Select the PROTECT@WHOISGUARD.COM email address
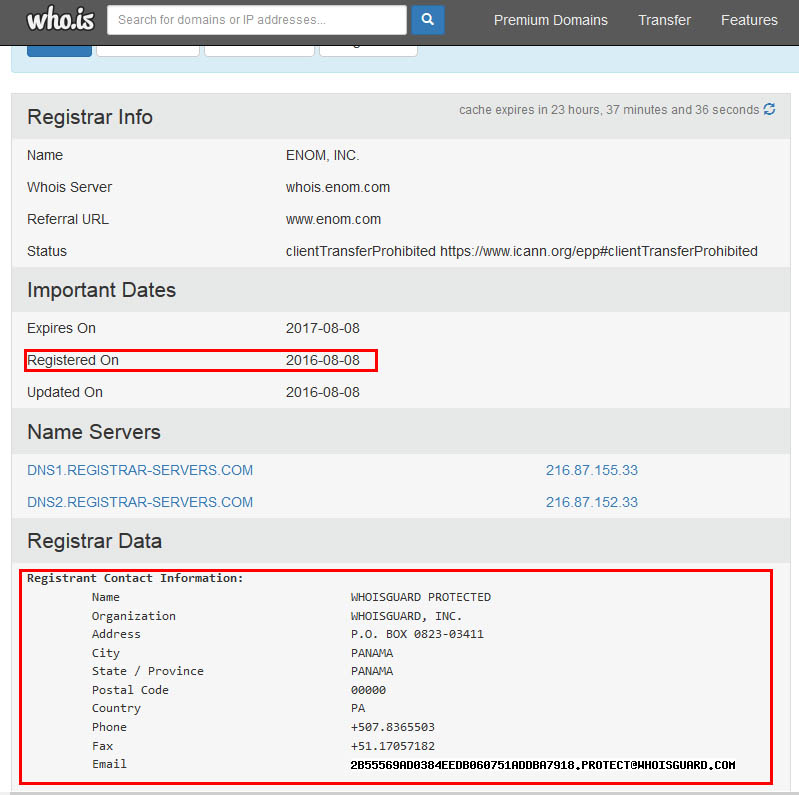Screen dimensions: 799x795 [x=543, y=765]
